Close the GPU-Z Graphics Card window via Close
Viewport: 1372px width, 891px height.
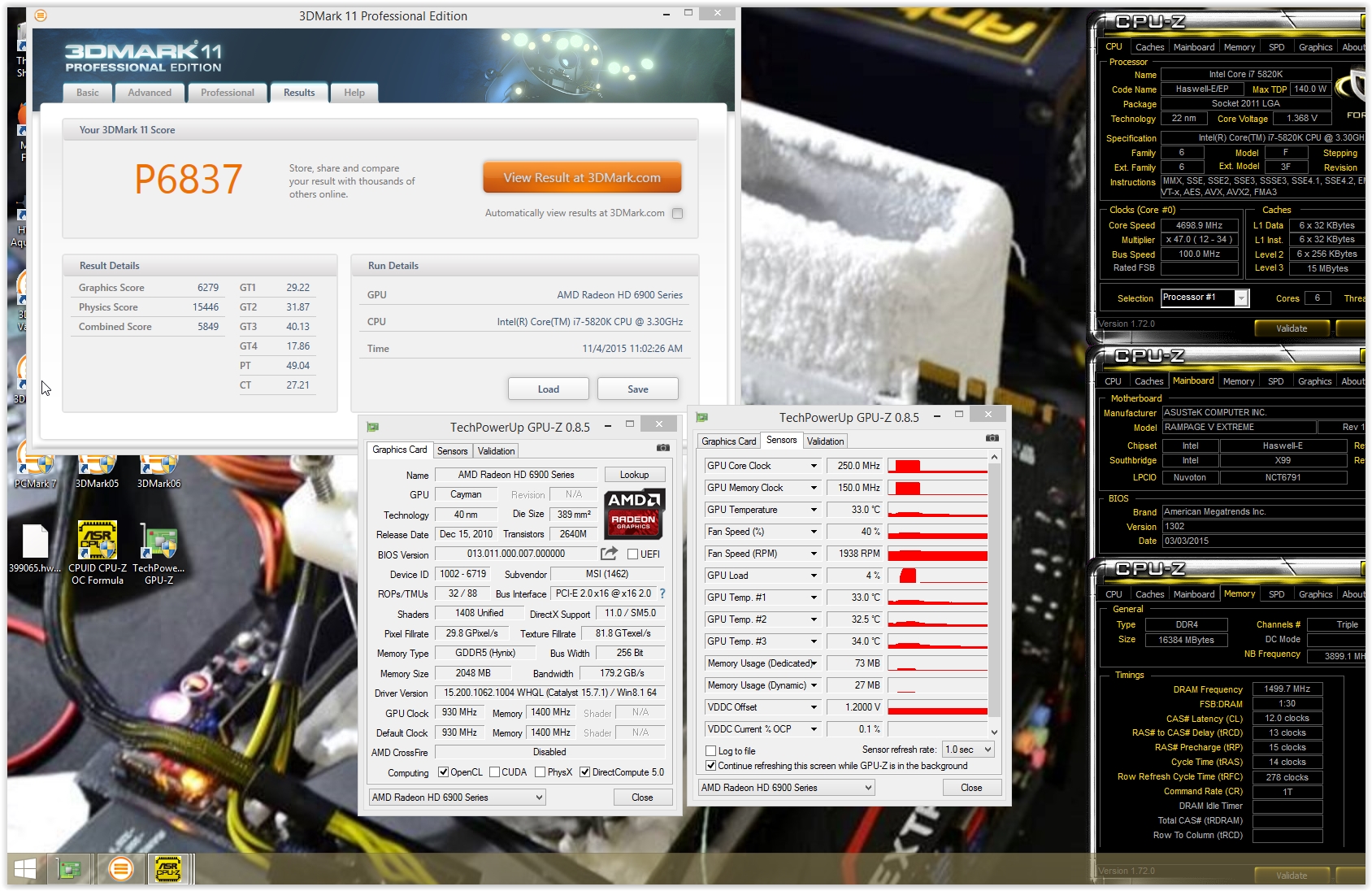(642, 798)
